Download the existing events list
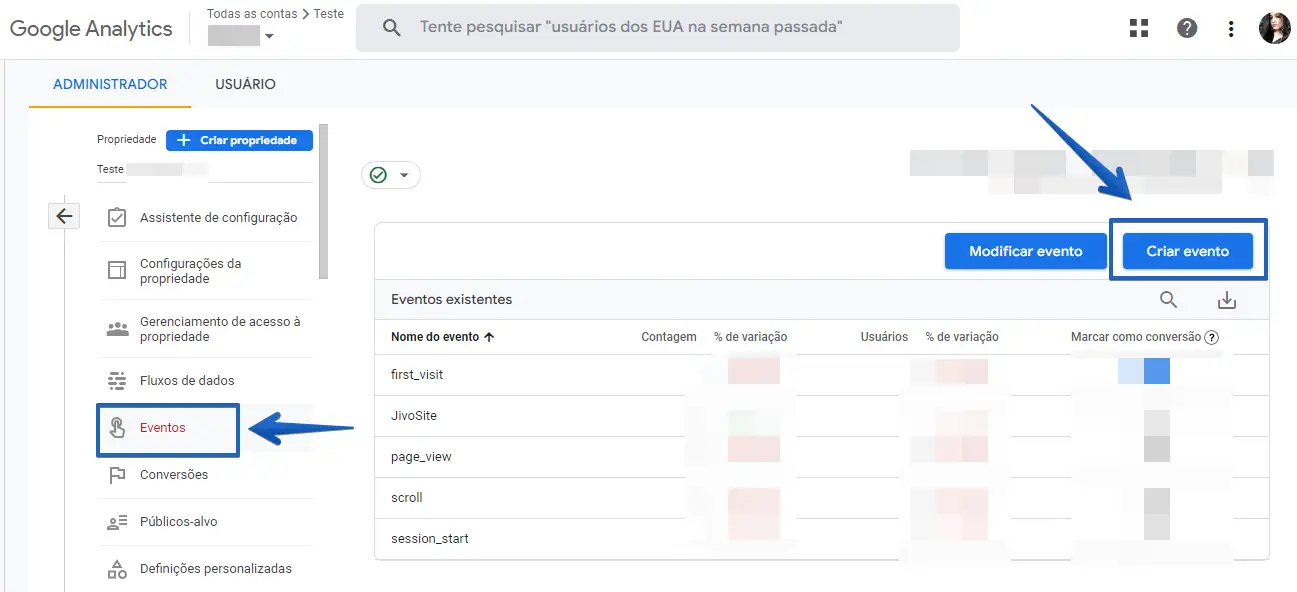This screenshot has width=1297, height=592. (1227, 300)
